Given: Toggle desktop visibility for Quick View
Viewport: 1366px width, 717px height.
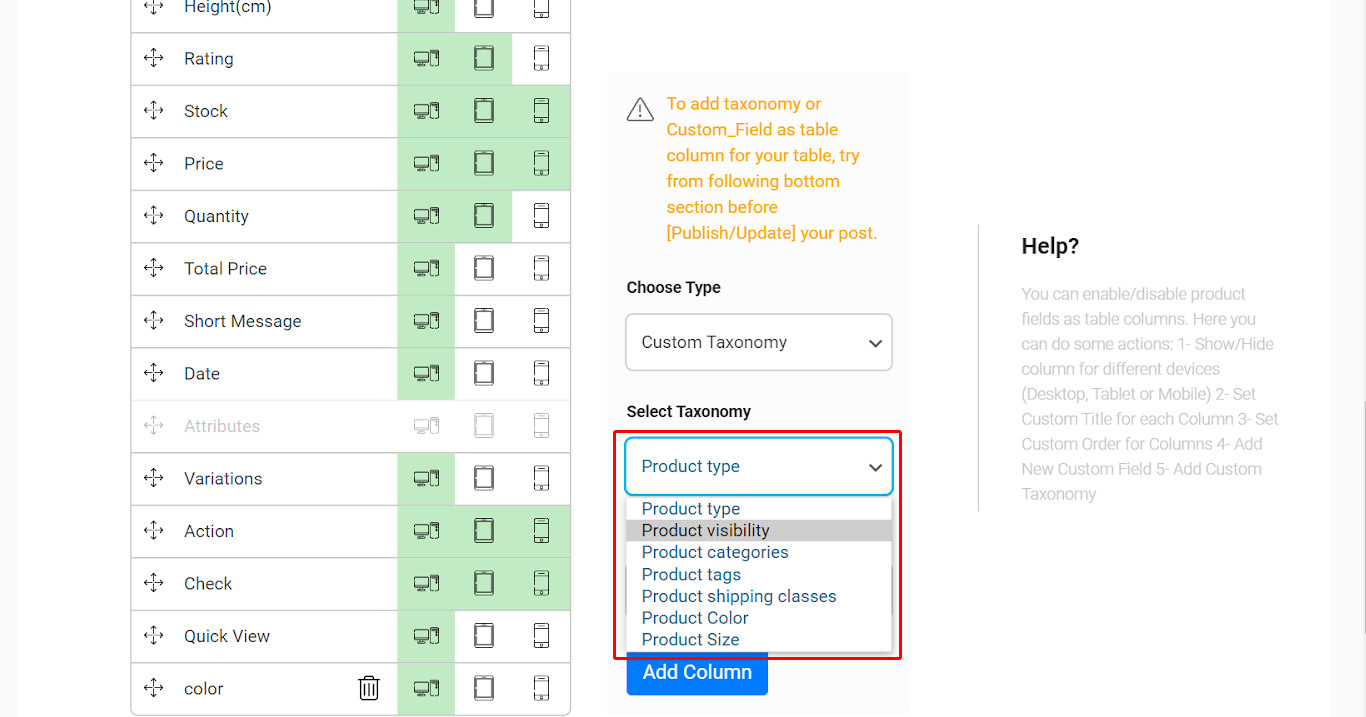Looking at the screenshot, I should 426,636.
